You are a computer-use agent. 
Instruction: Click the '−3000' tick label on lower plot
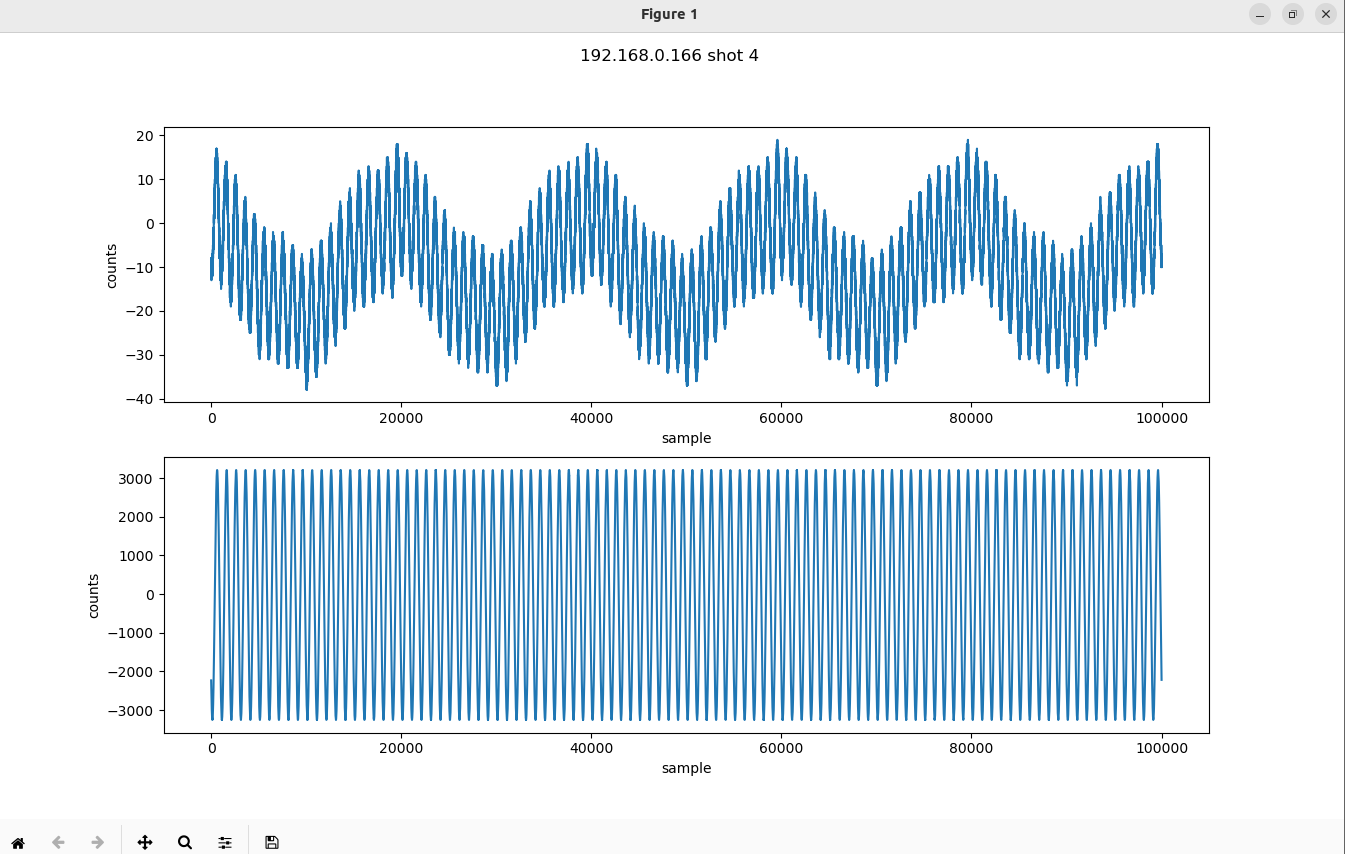(129, 711)
